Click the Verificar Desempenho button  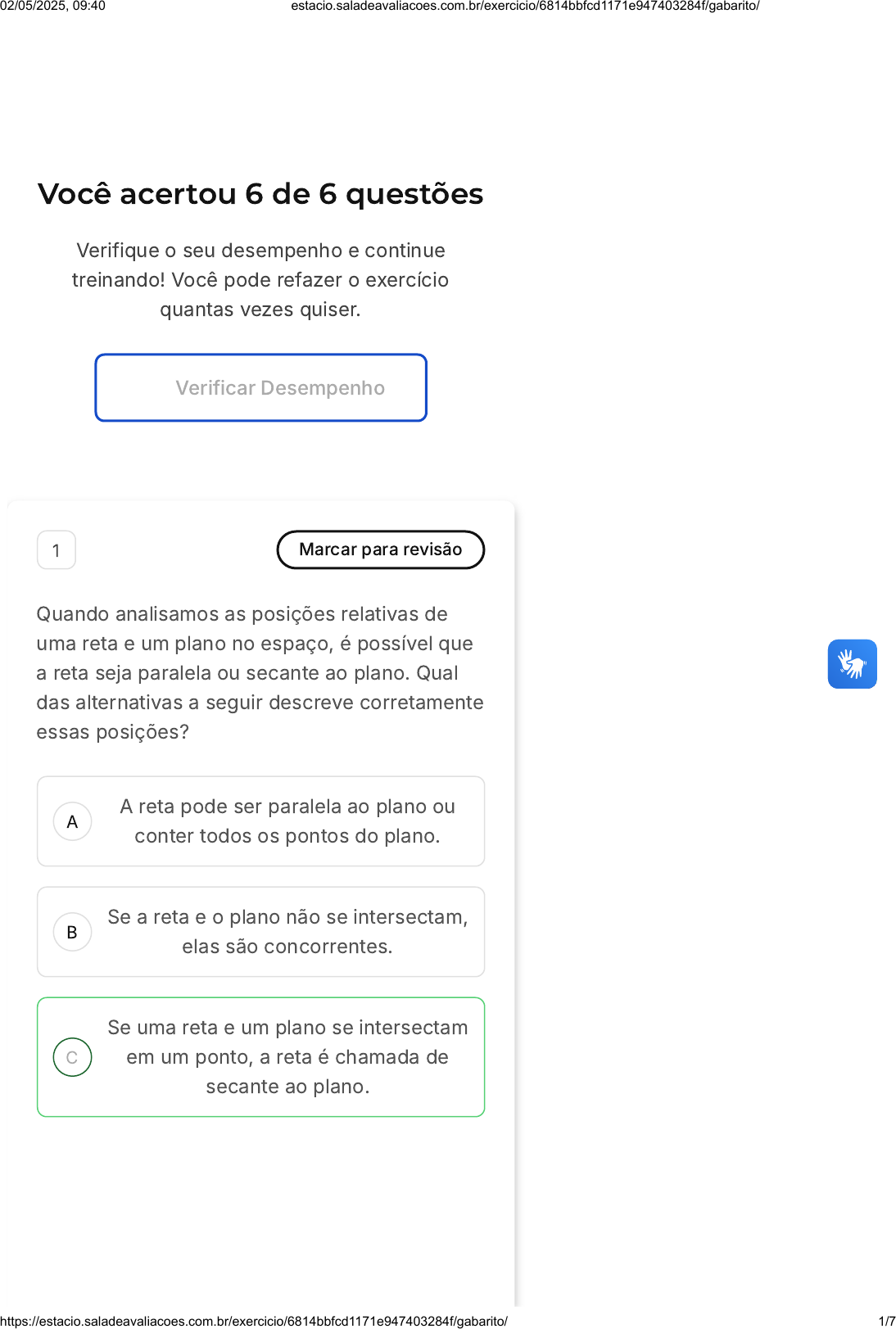tap(261, 388)
